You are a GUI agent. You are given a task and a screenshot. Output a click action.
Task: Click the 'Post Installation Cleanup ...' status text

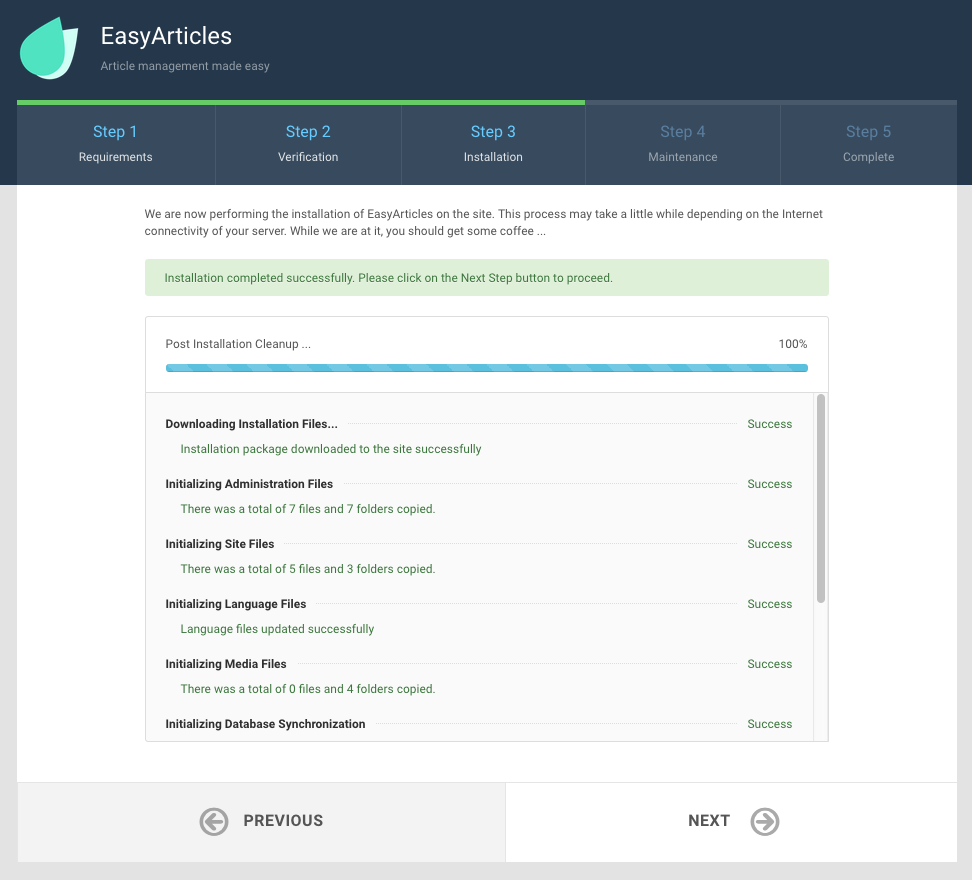pos(238,344)
